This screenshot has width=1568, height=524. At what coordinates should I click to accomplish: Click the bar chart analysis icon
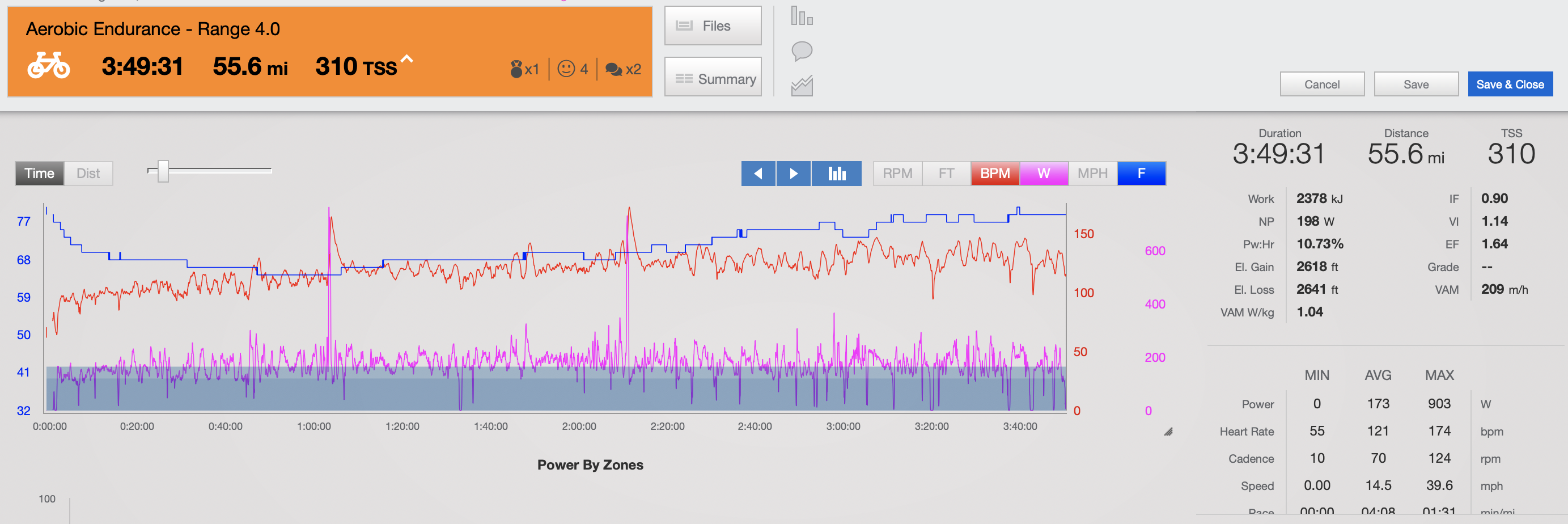point(802,16)
